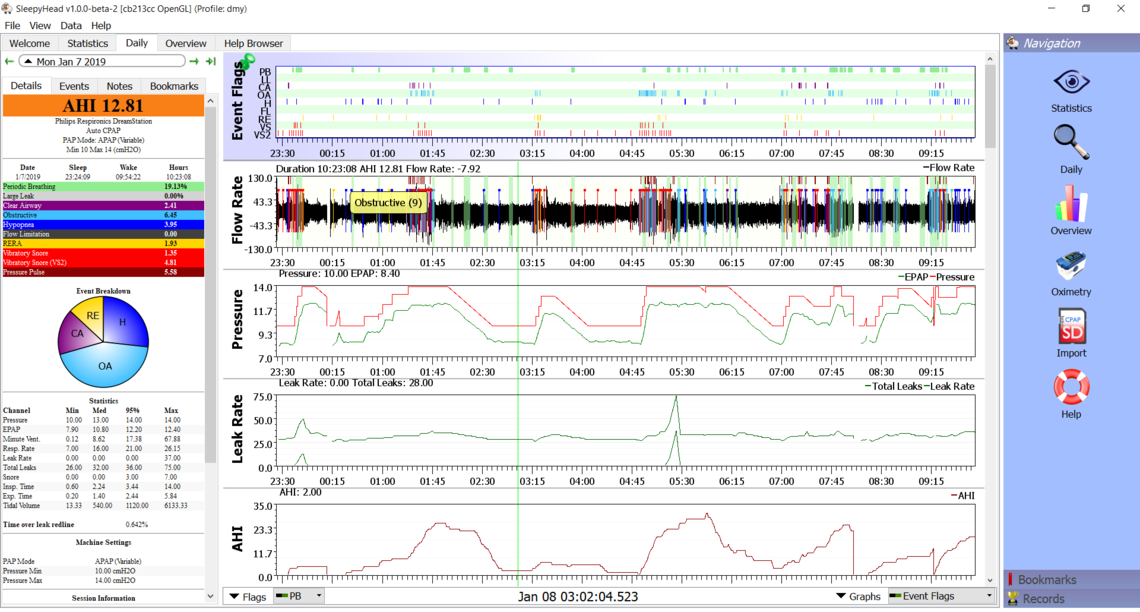This screenshot has height=612, width=1140.
Task: Open the Help lifebuoy icon
Action: (x=1071, y=387)
